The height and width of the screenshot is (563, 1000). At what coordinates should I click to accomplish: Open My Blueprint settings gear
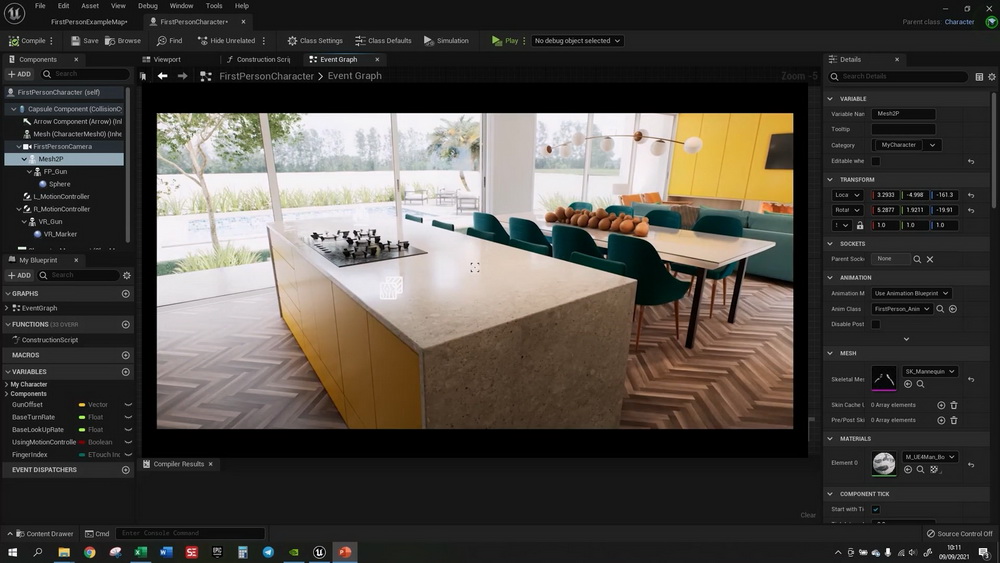pos(127,275)
